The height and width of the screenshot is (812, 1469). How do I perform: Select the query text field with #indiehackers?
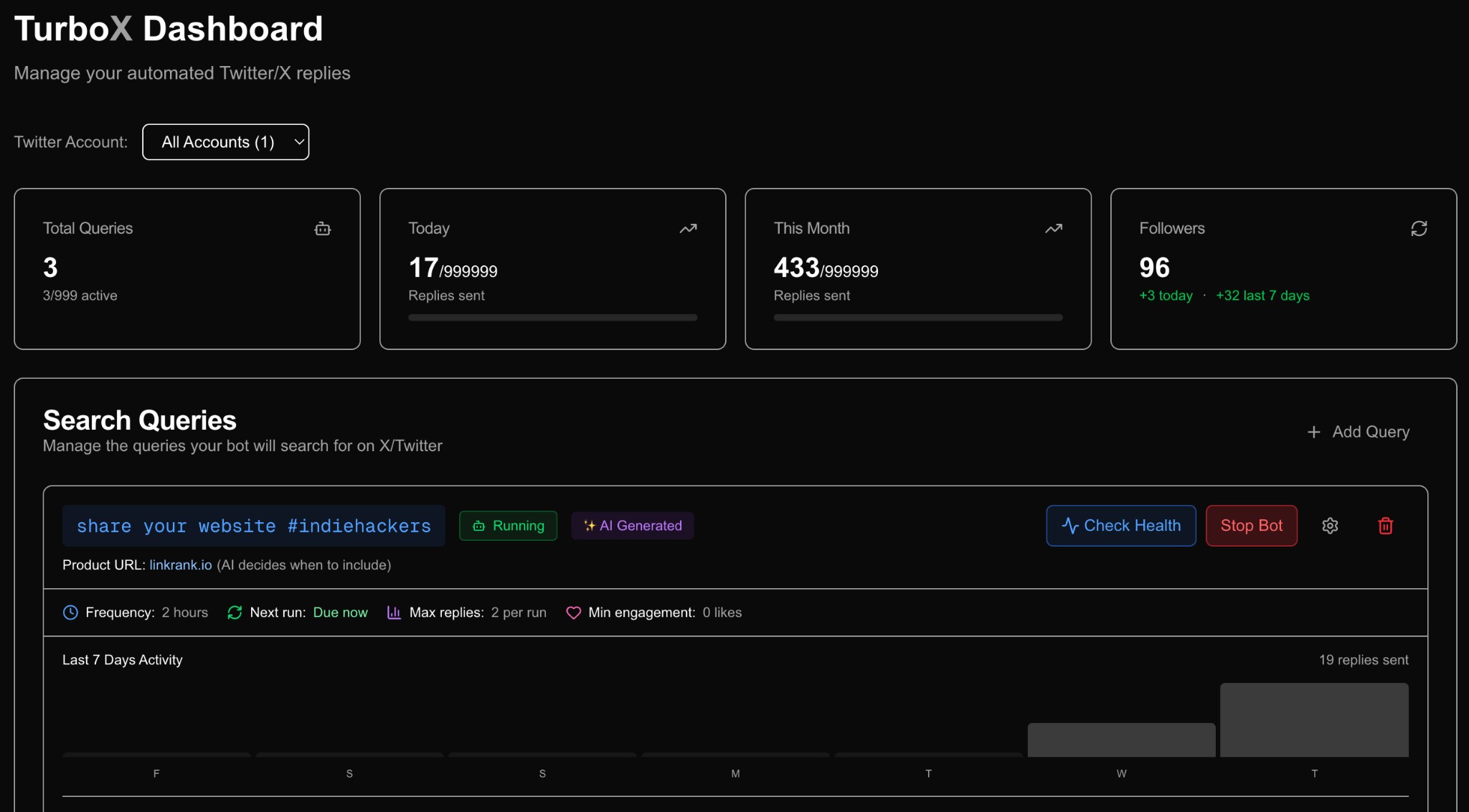253,526
